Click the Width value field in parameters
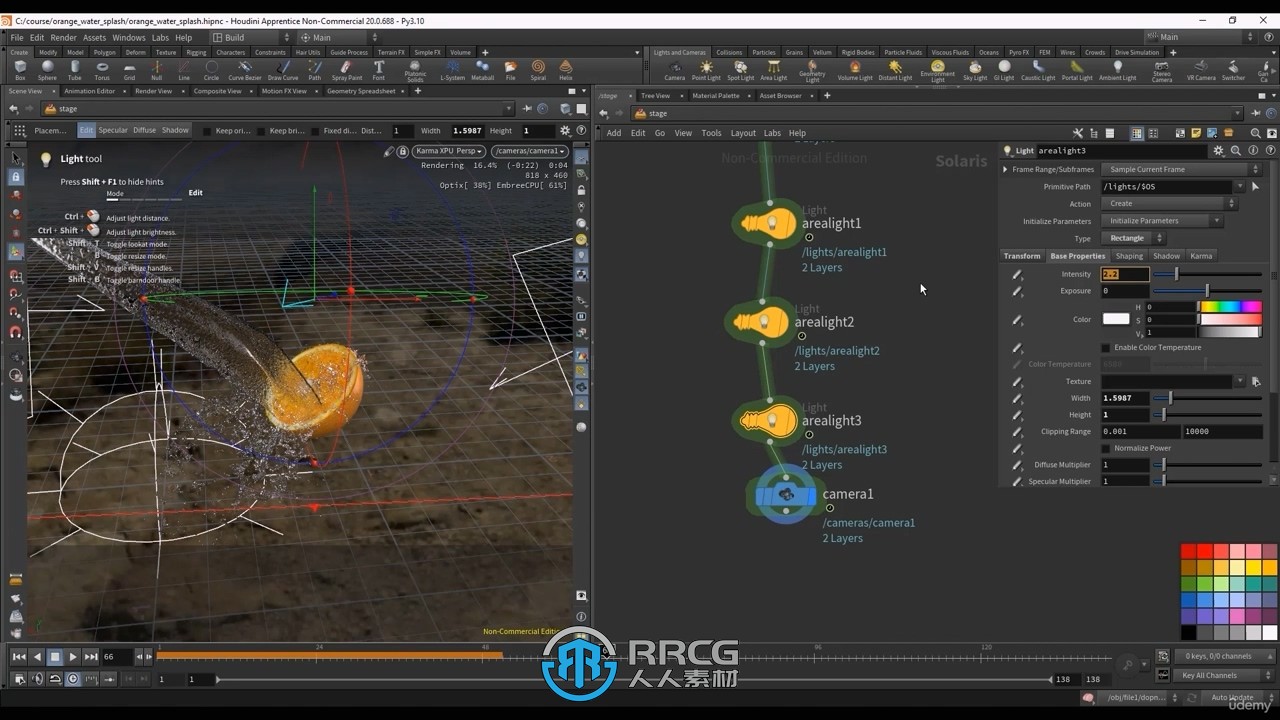 coord(1125,398)
